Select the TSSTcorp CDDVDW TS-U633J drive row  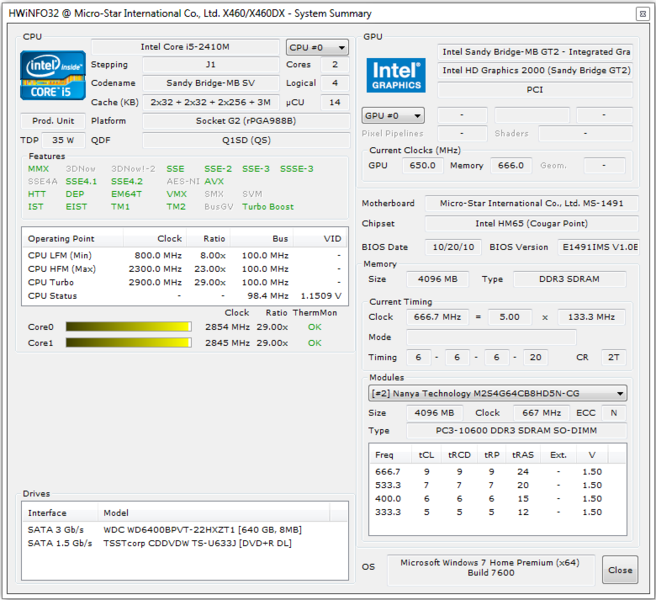pyautogui.click(x=184, y=543)
